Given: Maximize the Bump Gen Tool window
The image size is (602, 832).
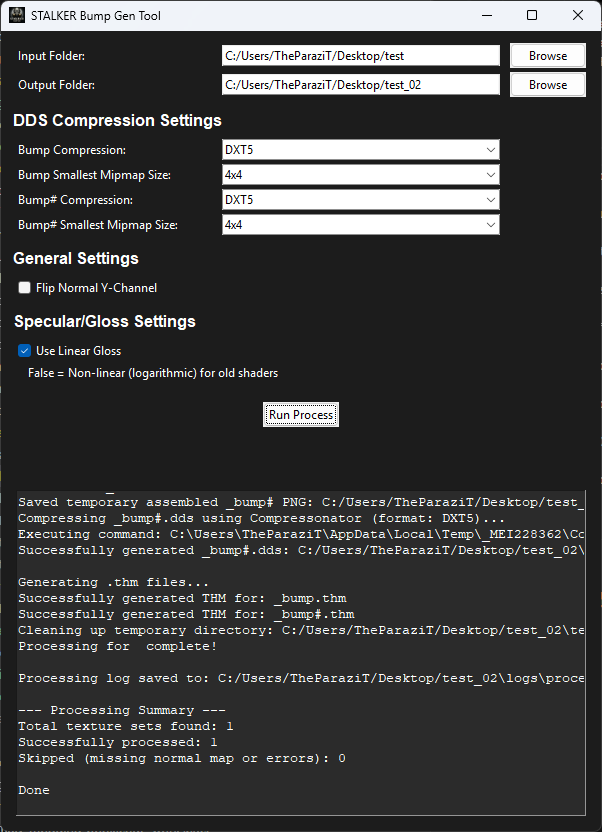Looking at the screenshot, I should [532, 16].
